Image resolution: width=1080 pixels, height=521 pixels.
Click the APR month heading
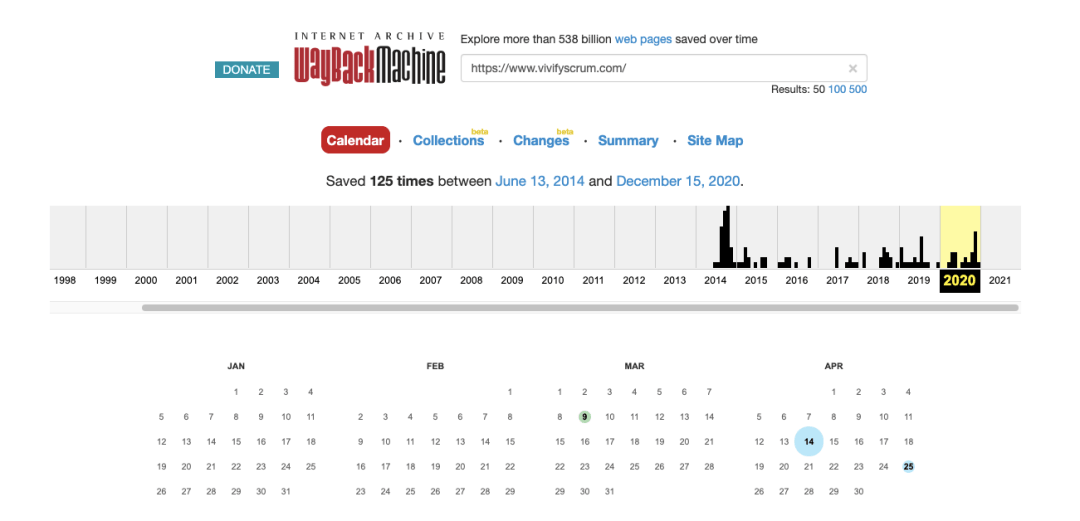pos(833,367)
